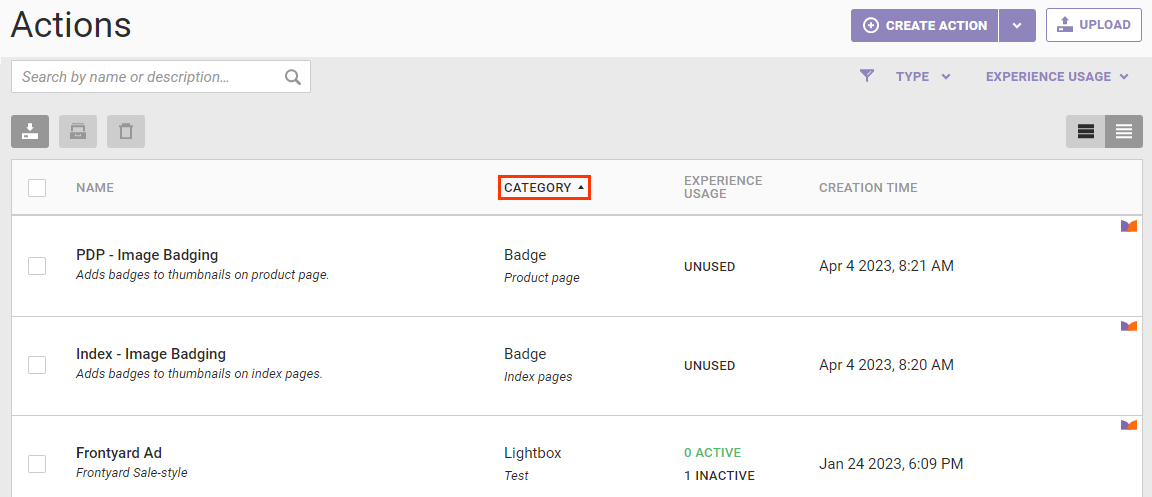Click the logo badge on Frontyard Ad row

[1128, 425]
